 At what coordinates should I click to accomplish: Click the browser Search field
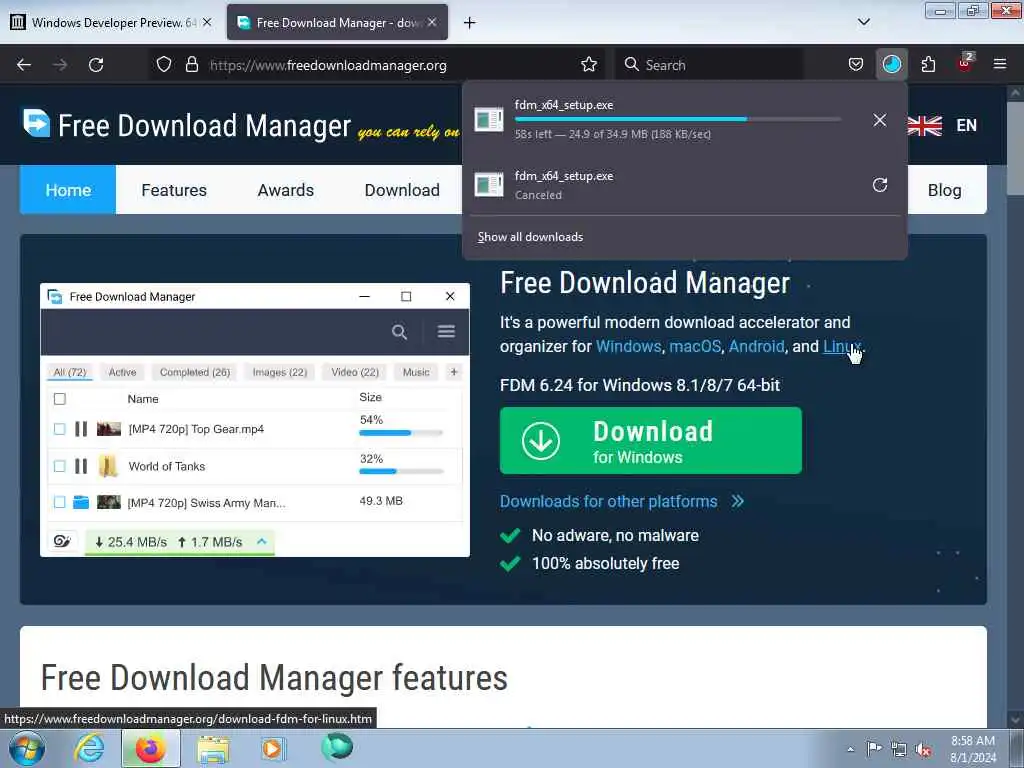click(x=709, y=65)
